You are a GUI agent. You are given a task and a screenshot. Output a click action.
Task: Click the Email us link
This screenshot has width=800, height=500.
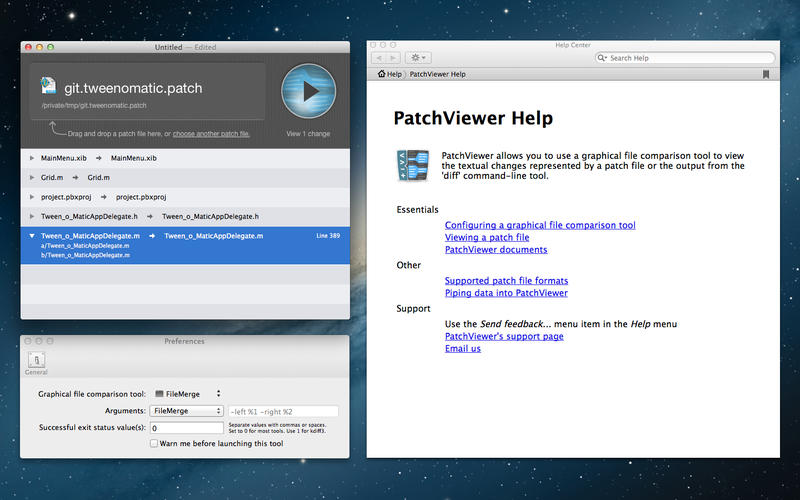click(x=463, y=348)
